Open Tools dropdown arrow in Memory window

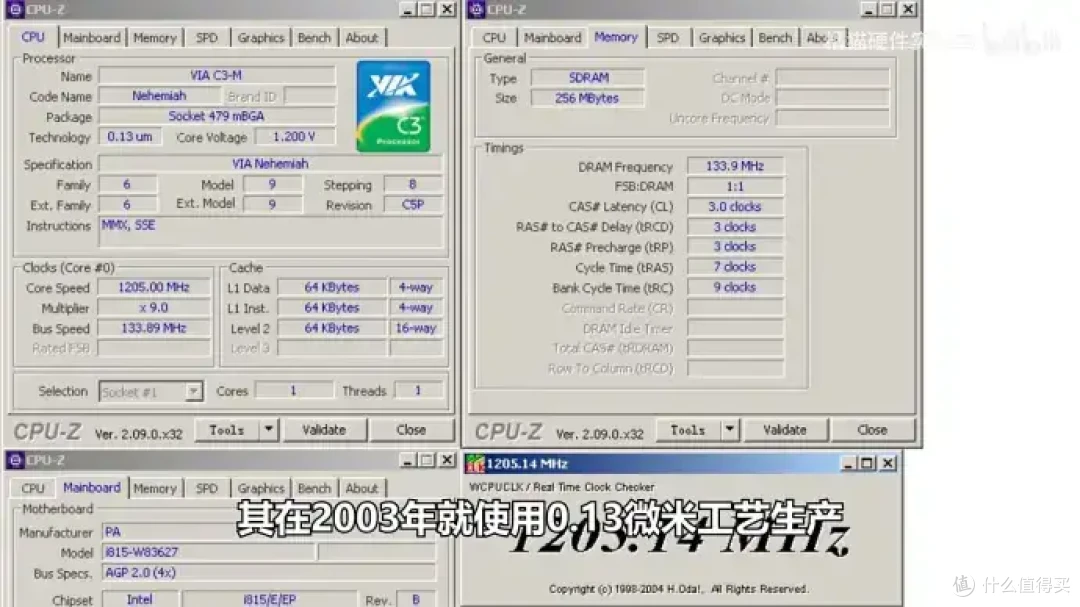pos(729,430)
